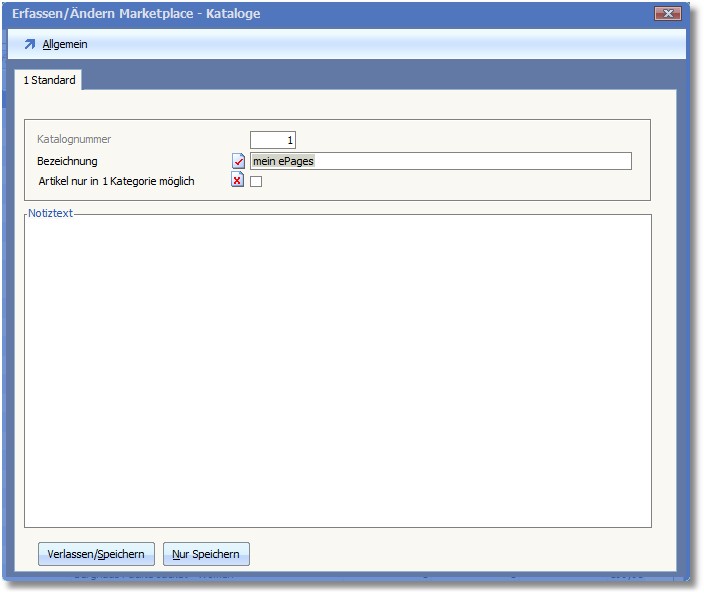704x595 pixels.
Task: Click the dialog title bar text
Action: 136,14
